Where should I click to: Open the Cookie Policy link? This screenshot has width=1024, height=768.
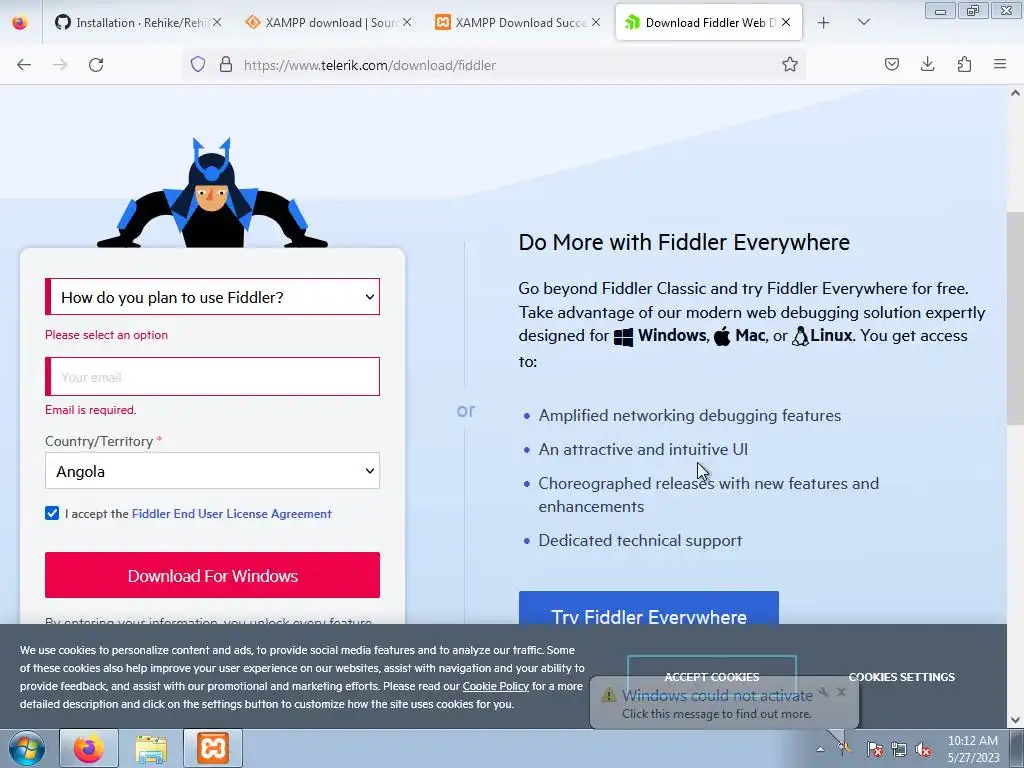click(x=496, y=686)
